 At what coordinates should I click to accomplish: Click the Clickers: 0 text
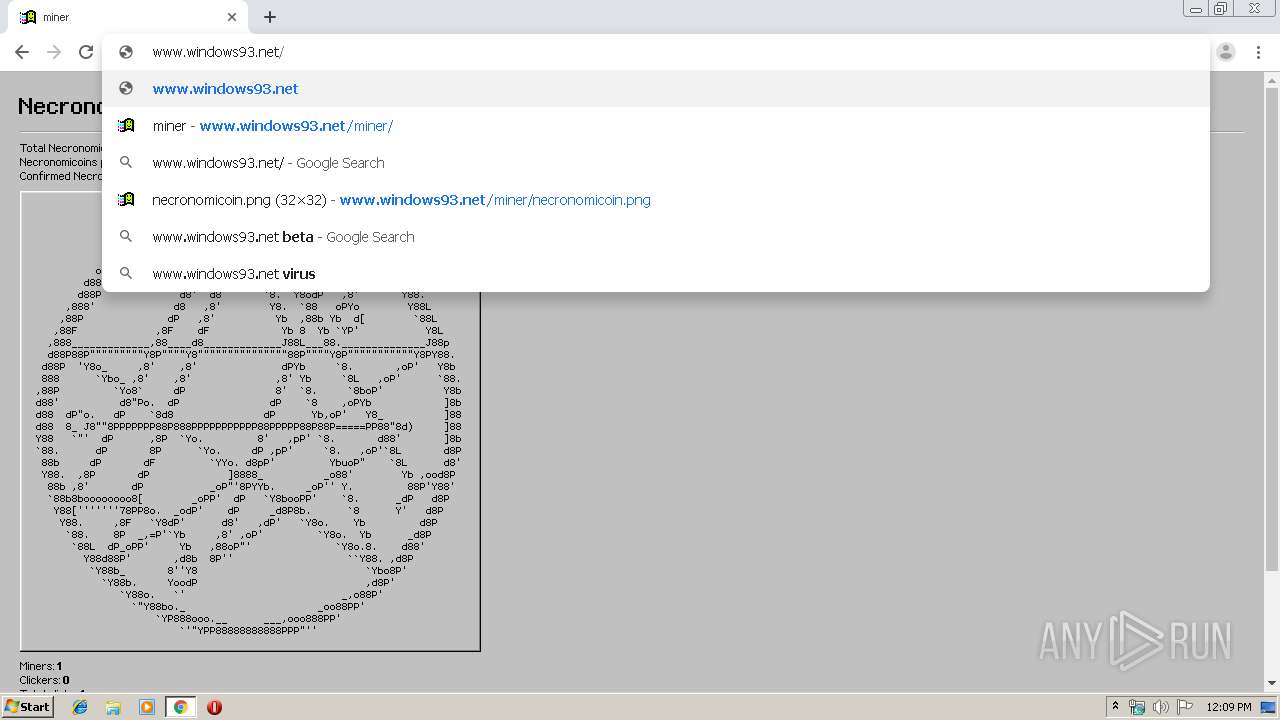pos(44,680)
